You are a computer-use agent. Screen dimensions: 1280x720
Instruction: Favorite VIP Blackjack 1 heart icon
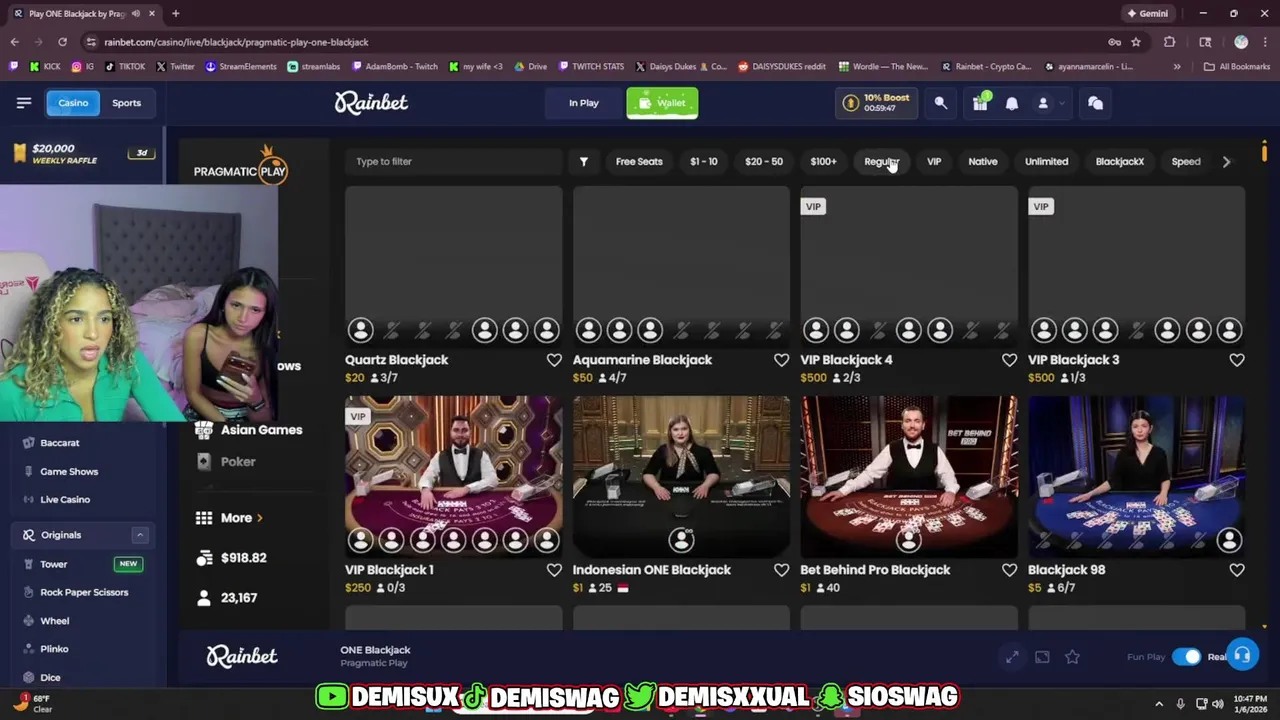(x=554, y=570)
